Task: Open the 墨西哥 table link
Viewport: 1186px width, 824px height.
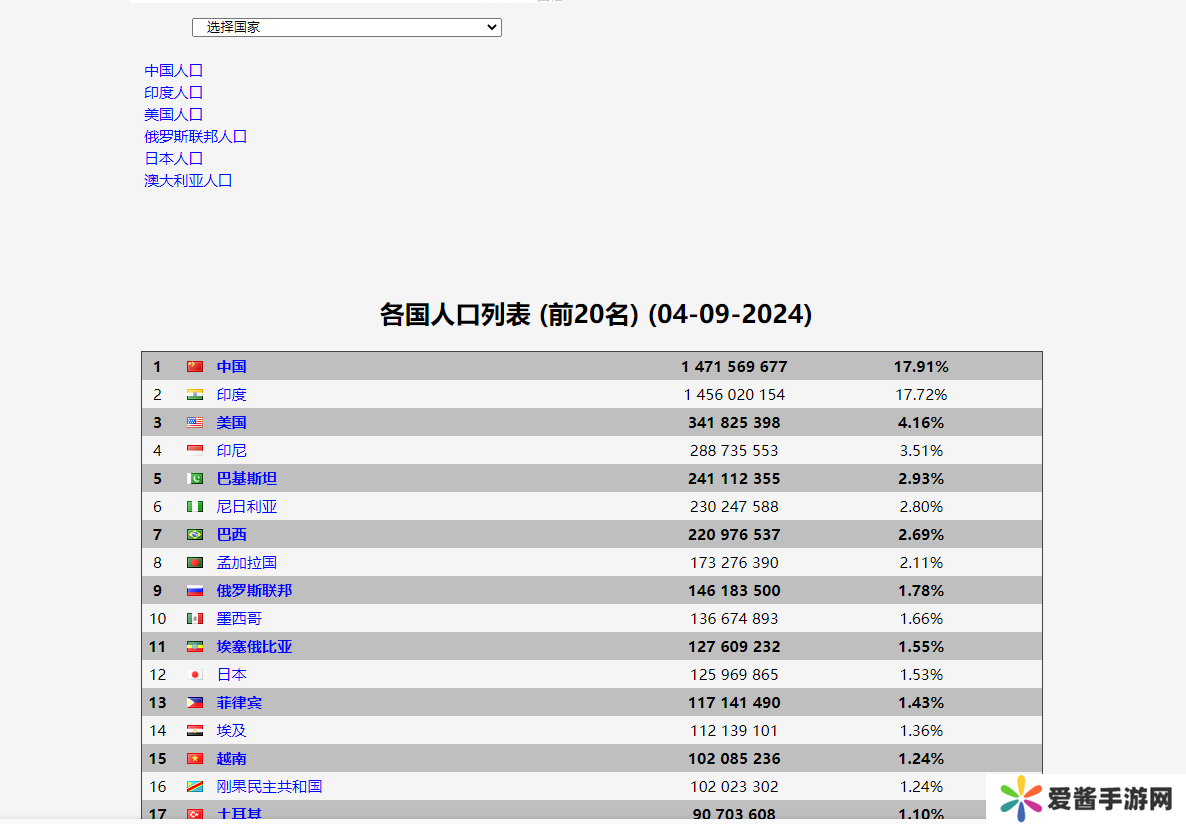Action: 239,619
